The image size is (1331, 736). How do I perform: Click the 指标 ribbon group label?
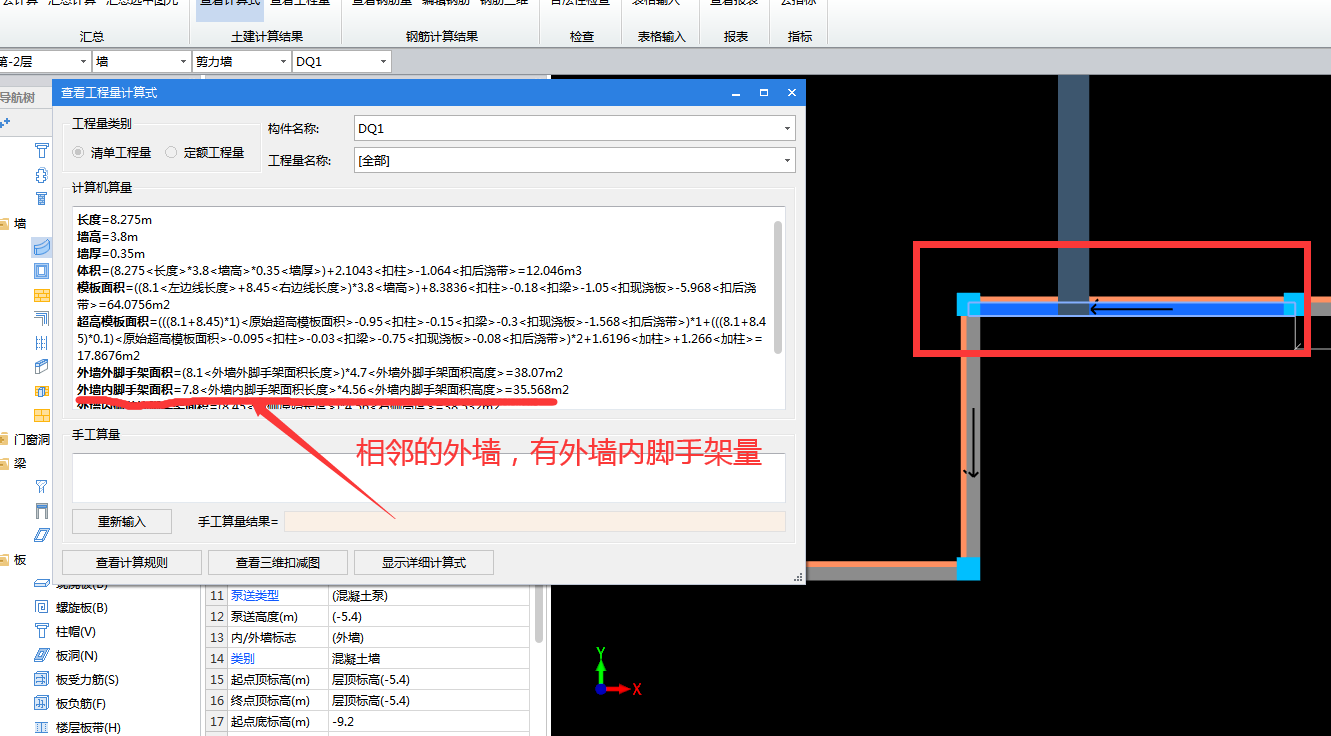pyautogui.click(x=800, y=37)
